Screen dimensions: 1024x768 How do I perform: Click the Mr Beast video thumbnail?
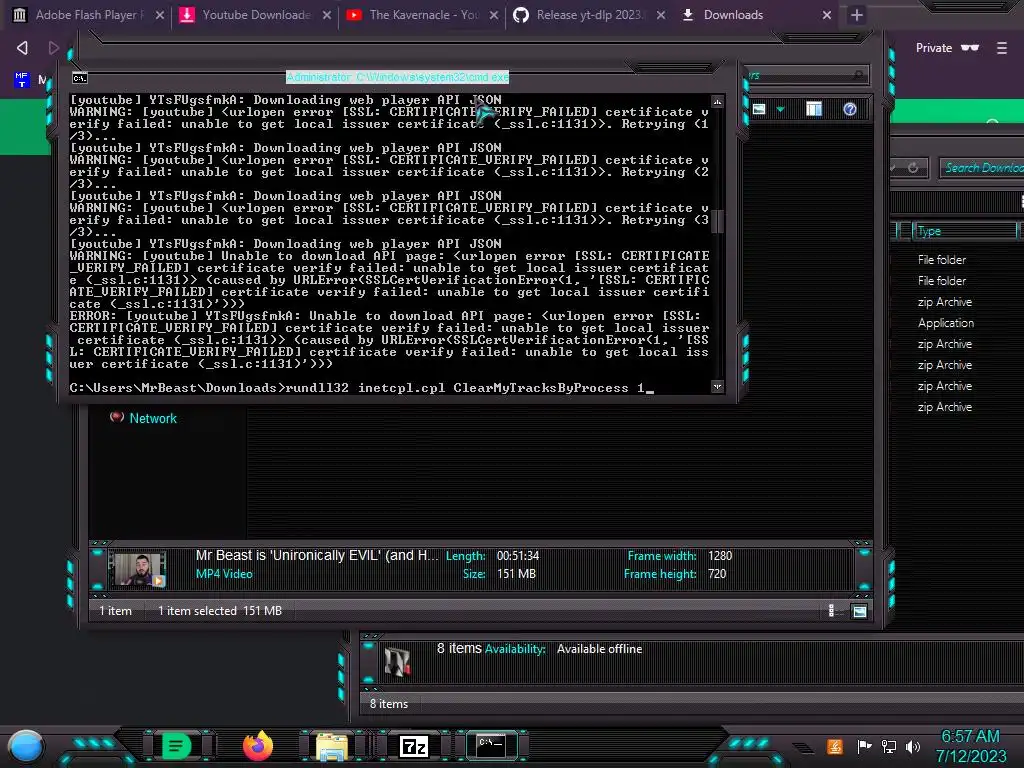pos(137,569)
